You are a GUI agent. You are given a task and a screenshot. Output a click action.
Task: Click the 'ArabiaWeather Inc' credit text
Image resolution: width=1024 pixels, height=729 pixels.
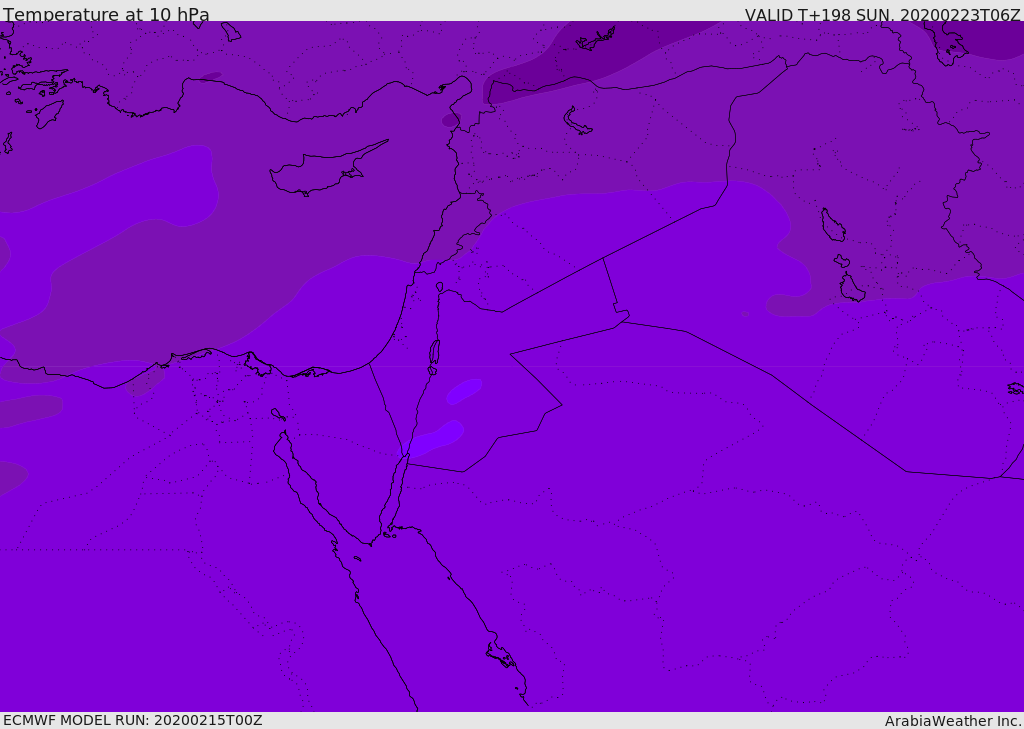(x=953, y=721)
